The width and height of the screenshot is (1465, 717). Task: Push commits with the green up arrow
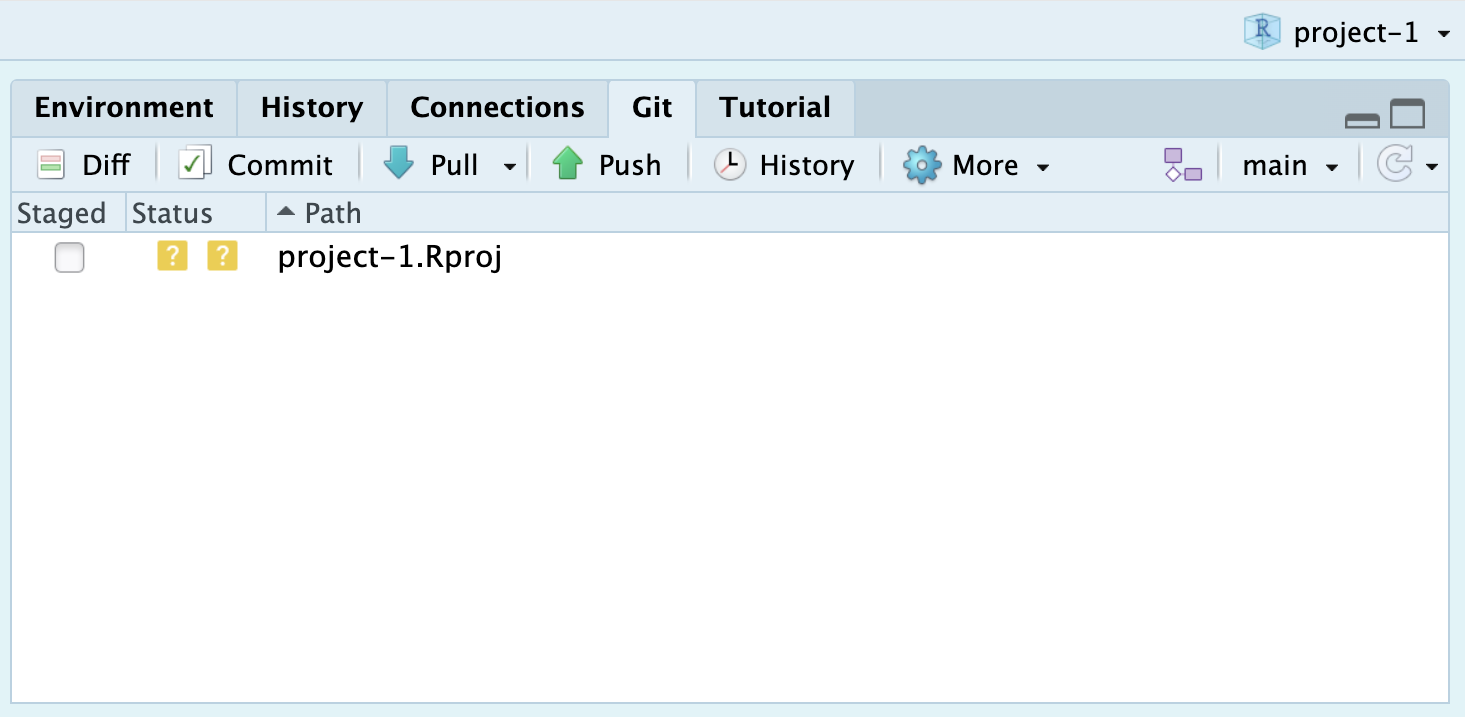(568, 164)
